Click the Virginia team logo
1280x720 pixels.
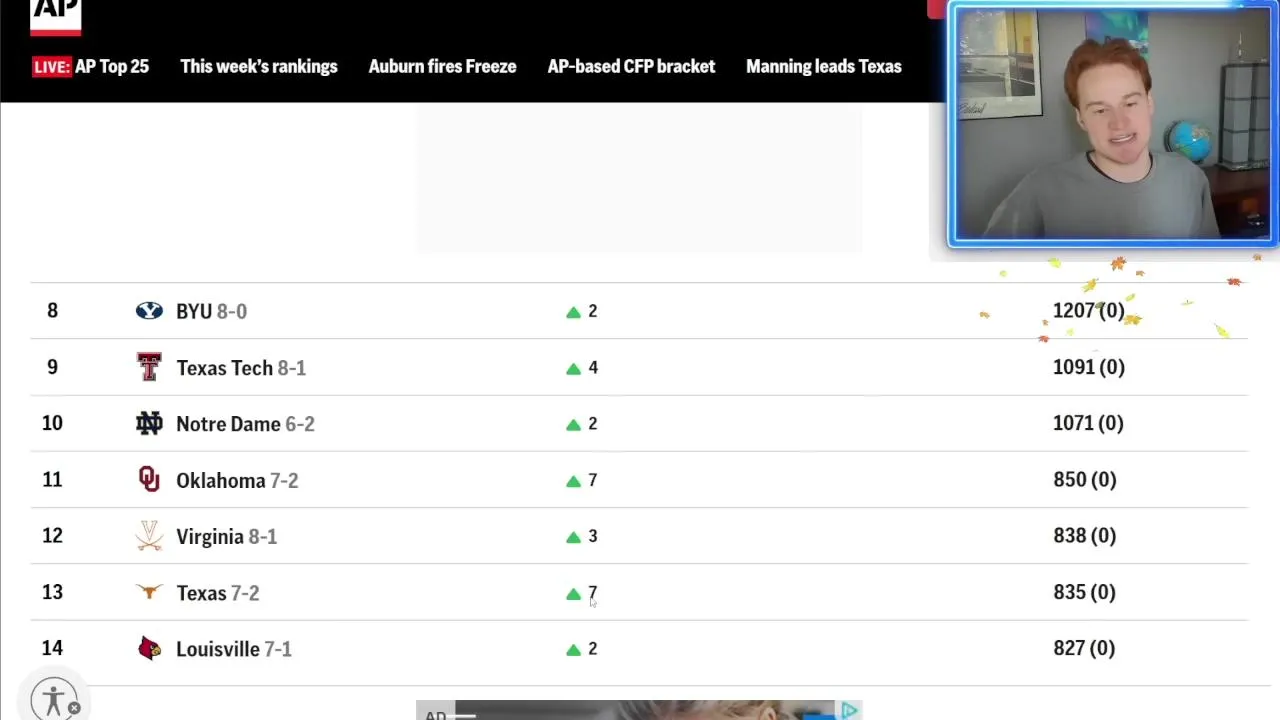(149, 536)
